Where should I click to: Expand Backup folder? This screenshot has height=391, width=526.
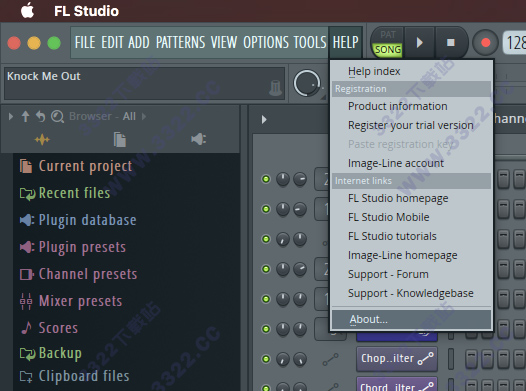pyautogui.click(x=50, y=353)
